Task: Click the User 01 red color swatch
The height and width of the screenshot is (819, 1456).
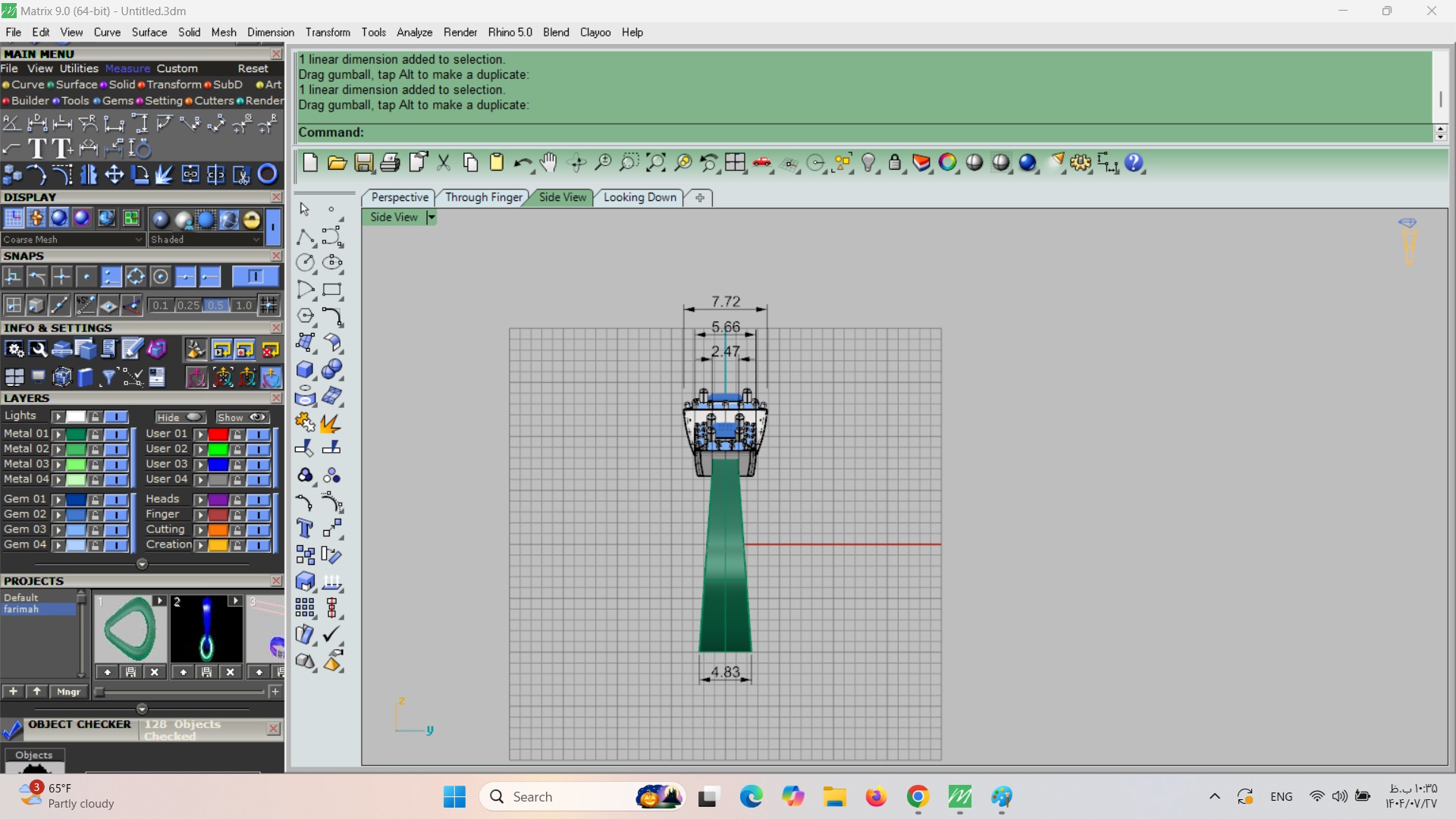Action: tap(218, 434)
